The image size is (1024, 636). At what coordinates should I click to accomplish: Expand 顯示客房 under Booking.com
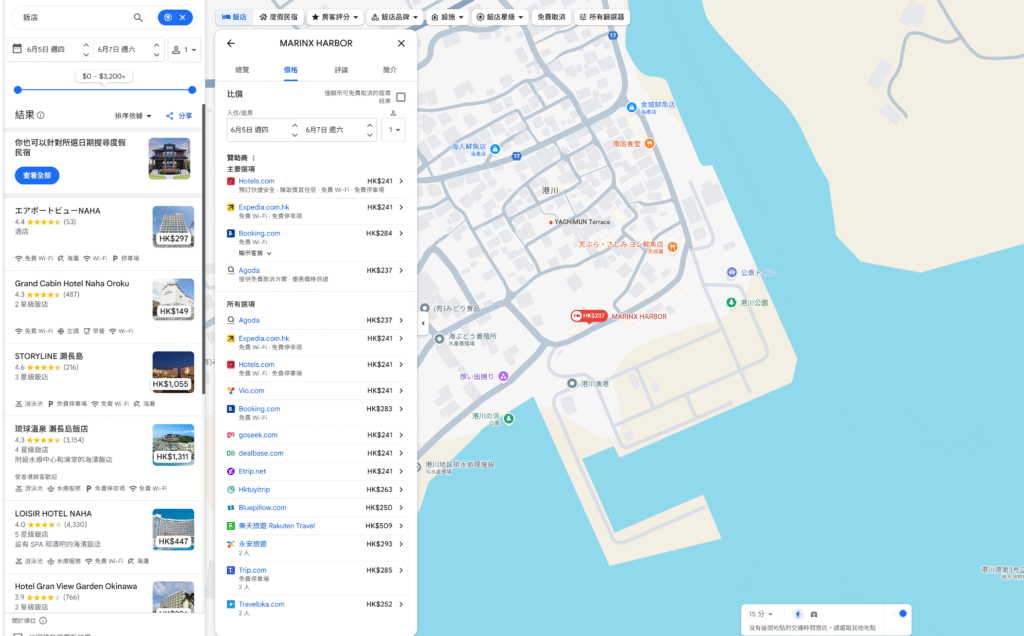pyautogui.click(x=255, y=253)
